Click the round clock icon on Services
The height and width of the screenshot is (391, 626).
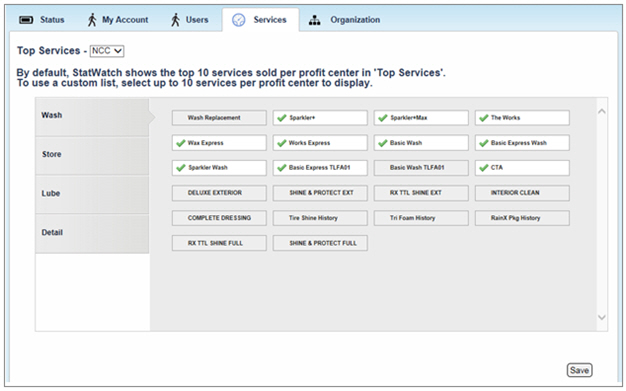tap(239, 20)
